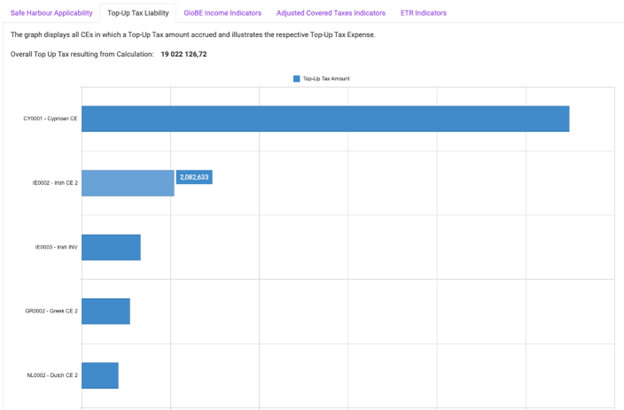624x410 pixels.
Task: Open the Safe Harbour Applicability tab
Action: tap(51, 13)
